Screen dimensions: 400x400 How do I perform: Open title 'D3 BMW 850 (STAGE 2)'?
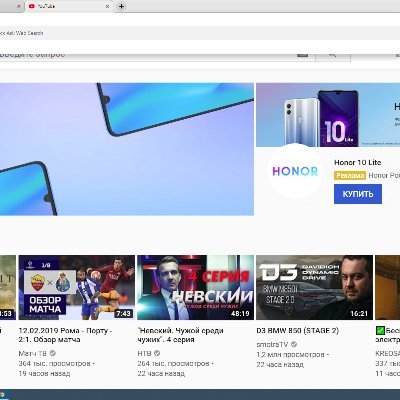pos(297,331)
